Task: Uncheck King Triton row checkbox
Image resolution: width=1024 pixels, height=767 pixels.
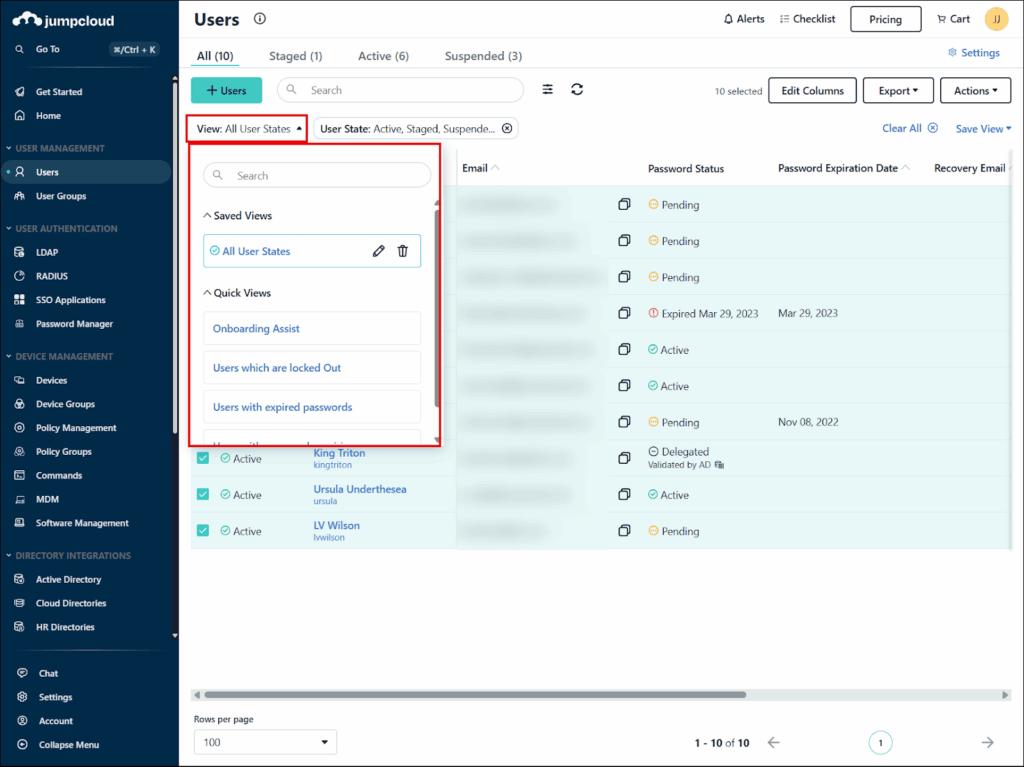Action: tap(203, 458)
